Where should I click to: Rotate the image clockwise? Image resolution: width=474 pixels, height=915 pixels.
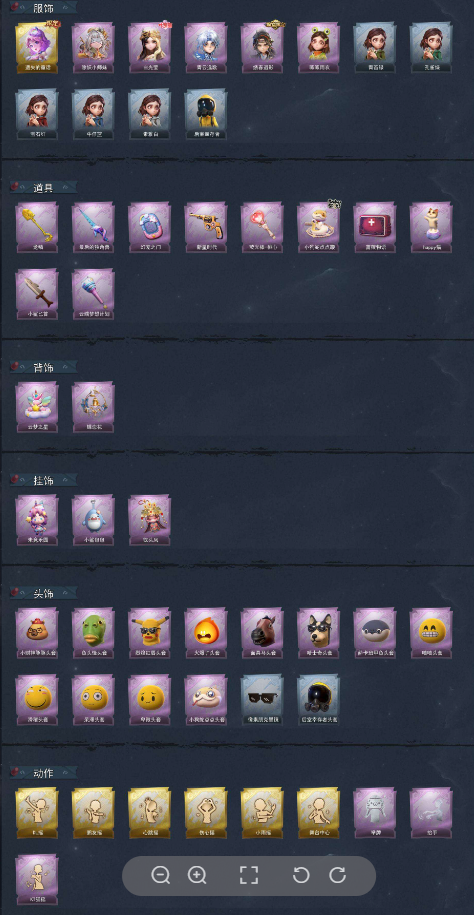(x=337, y=875)
